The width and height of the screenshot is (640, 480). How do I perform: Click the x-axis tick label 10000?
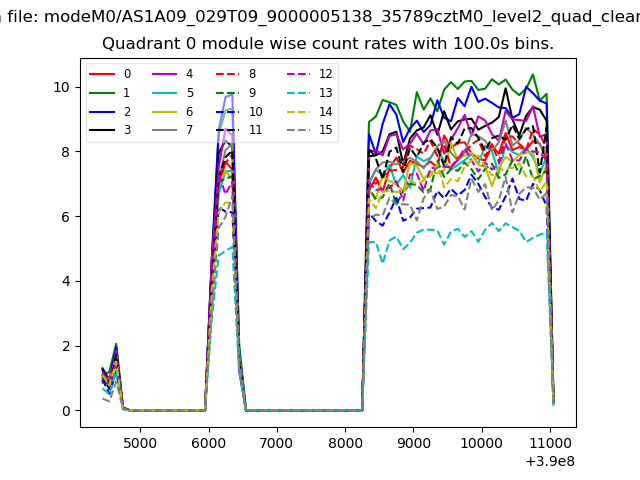pyautogui.click(x=482, y=441)
